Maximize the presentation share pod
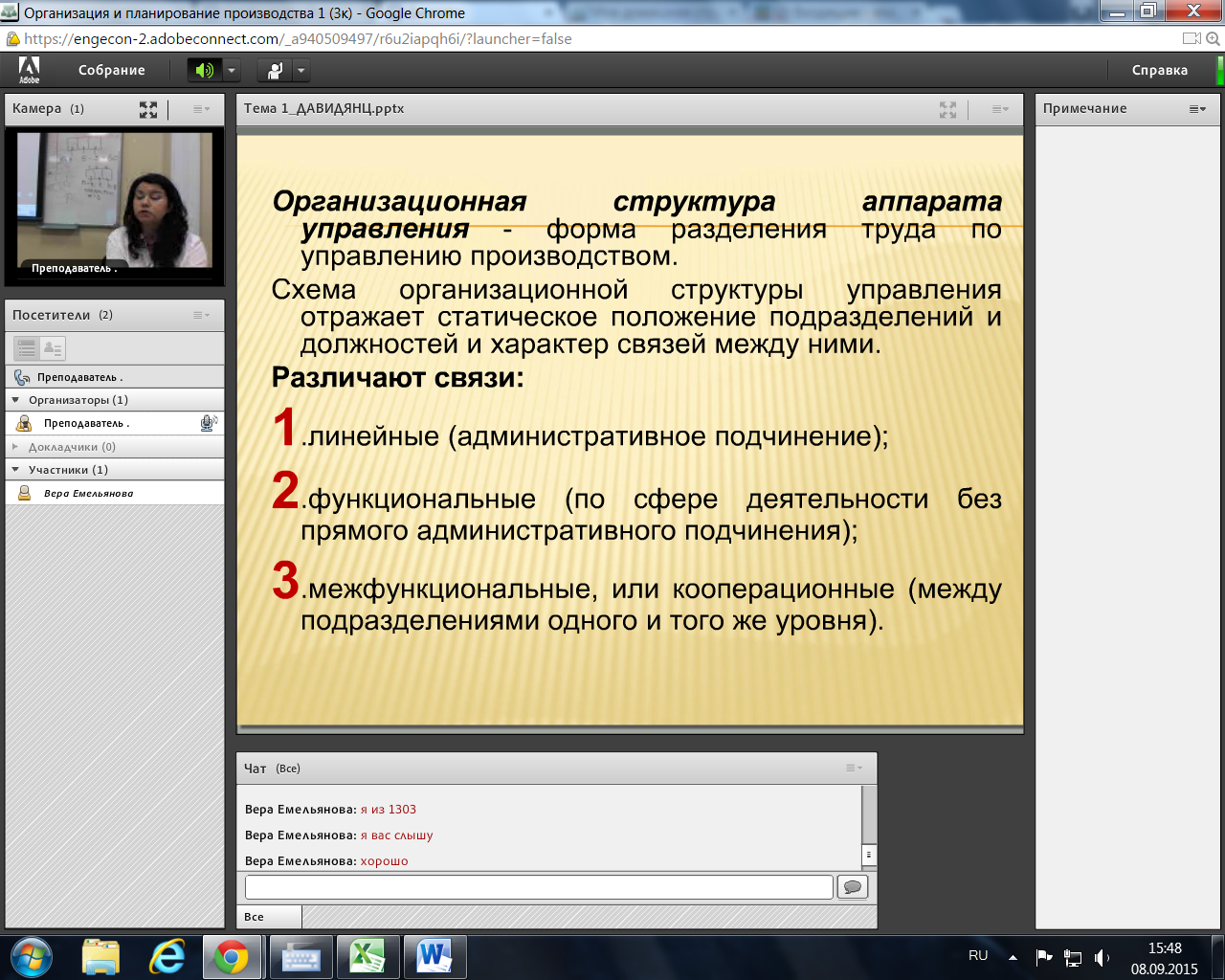The width and height of the screenshot is (1225, 980). (x=947, y=109)
